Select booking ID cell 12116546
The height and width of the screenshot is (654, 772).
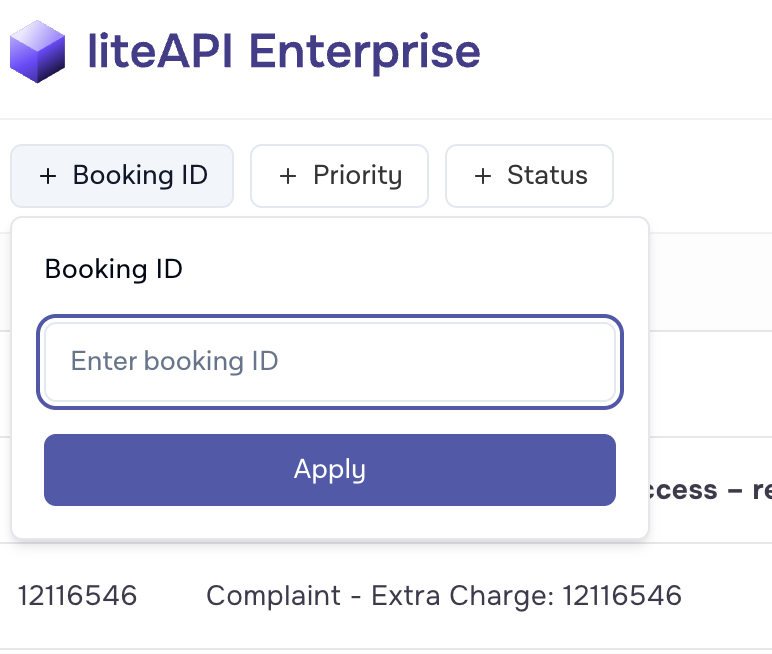click(x=77, y=595)
